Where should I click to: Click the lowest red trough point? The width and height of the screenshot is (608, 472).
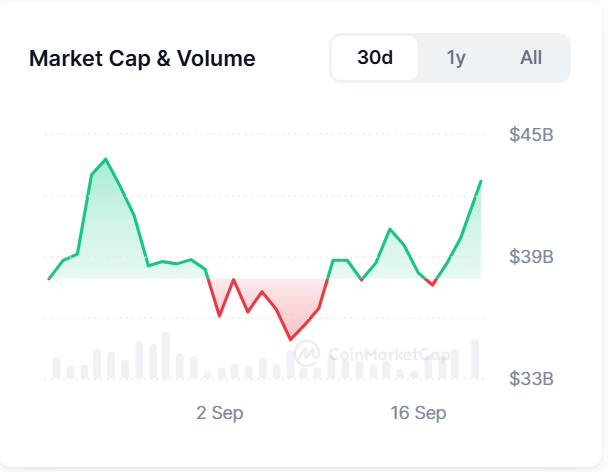[290, 340]
